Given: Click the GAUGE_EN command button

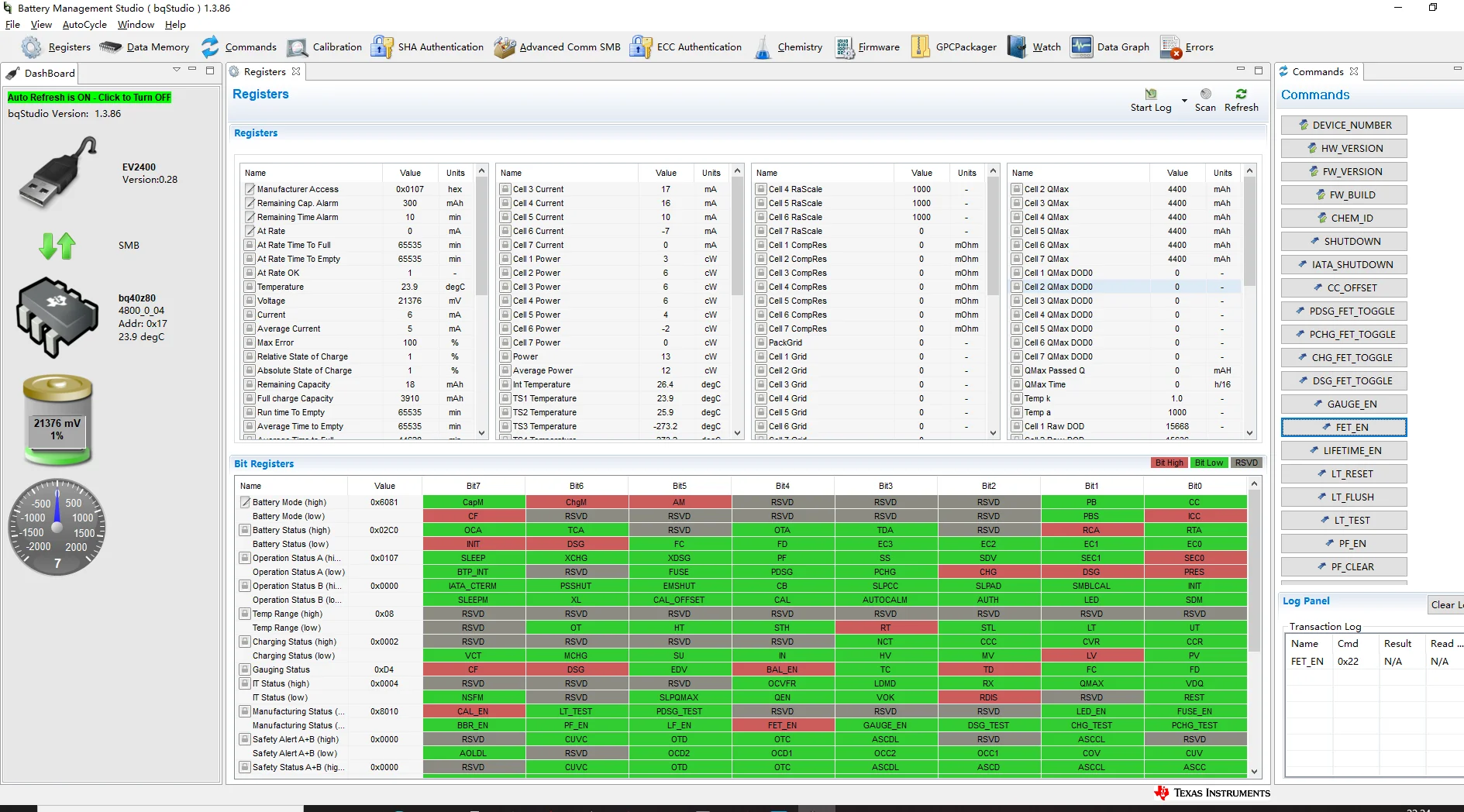Looking at the screenshot, I should pos(1344,404).
